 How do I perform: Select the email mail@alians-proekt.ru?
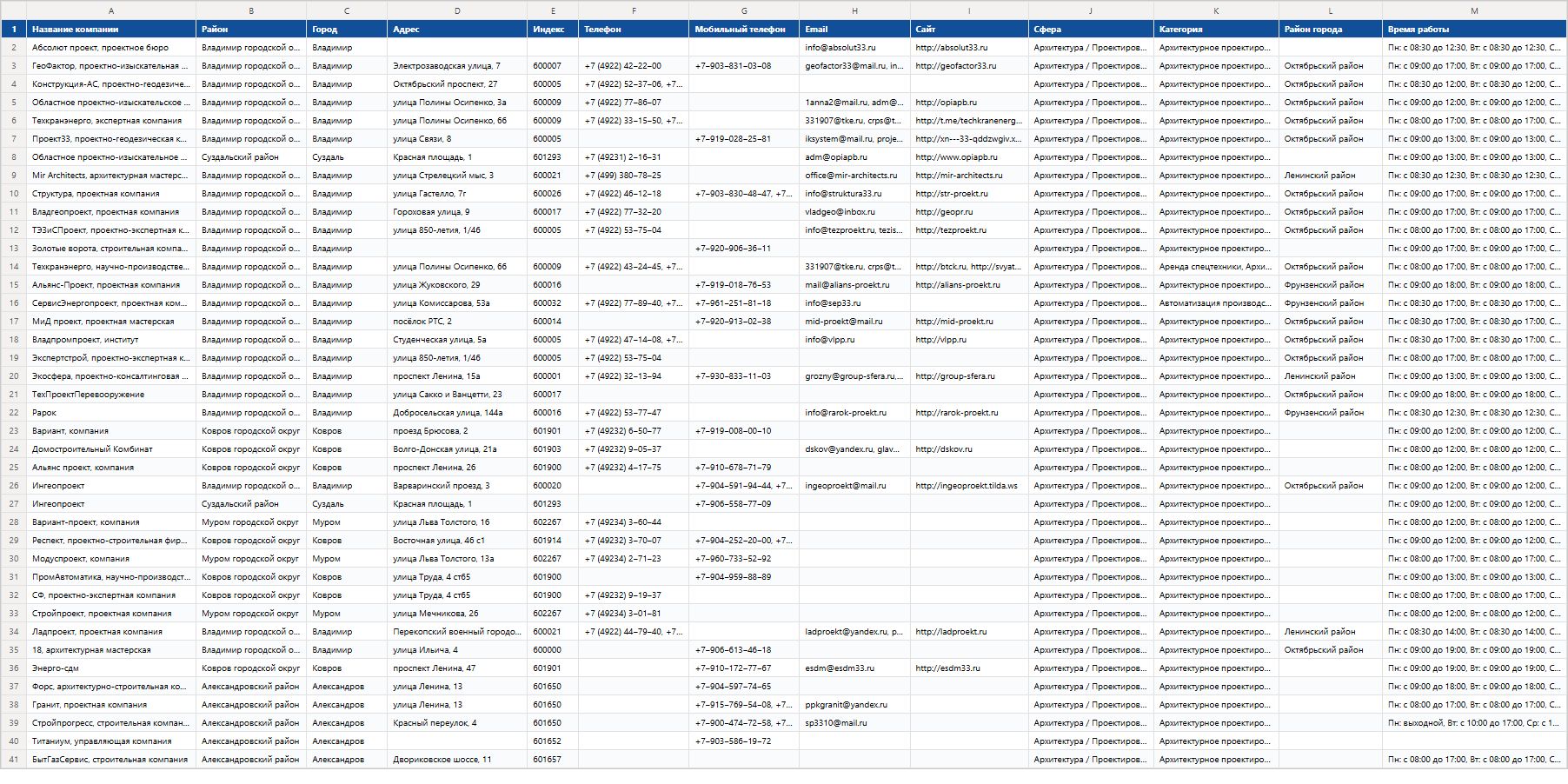coord(854,285)
